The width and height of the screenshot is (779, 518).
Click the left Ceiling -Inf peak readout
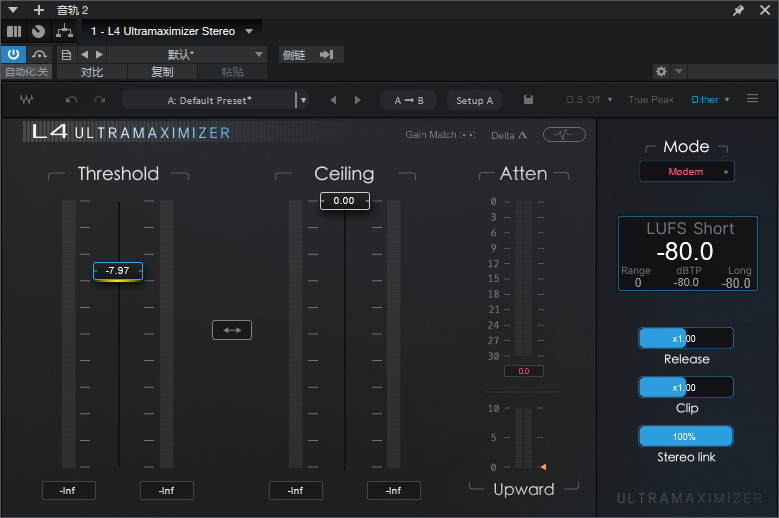click(296, 491)
